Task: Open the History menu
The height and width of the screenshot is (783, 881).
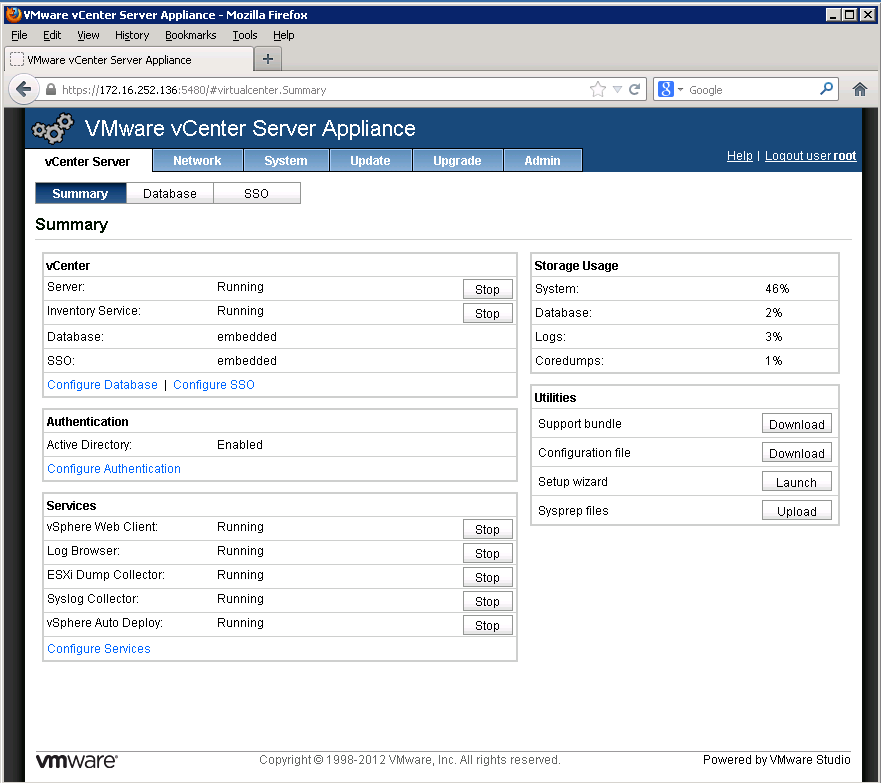Action: [132, 35]
